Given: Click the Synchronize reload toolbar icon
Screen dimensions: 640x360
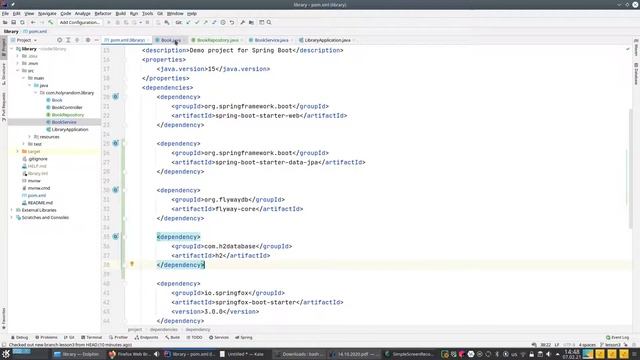Looking at the screenshot, I should click(x=22, y=22).
